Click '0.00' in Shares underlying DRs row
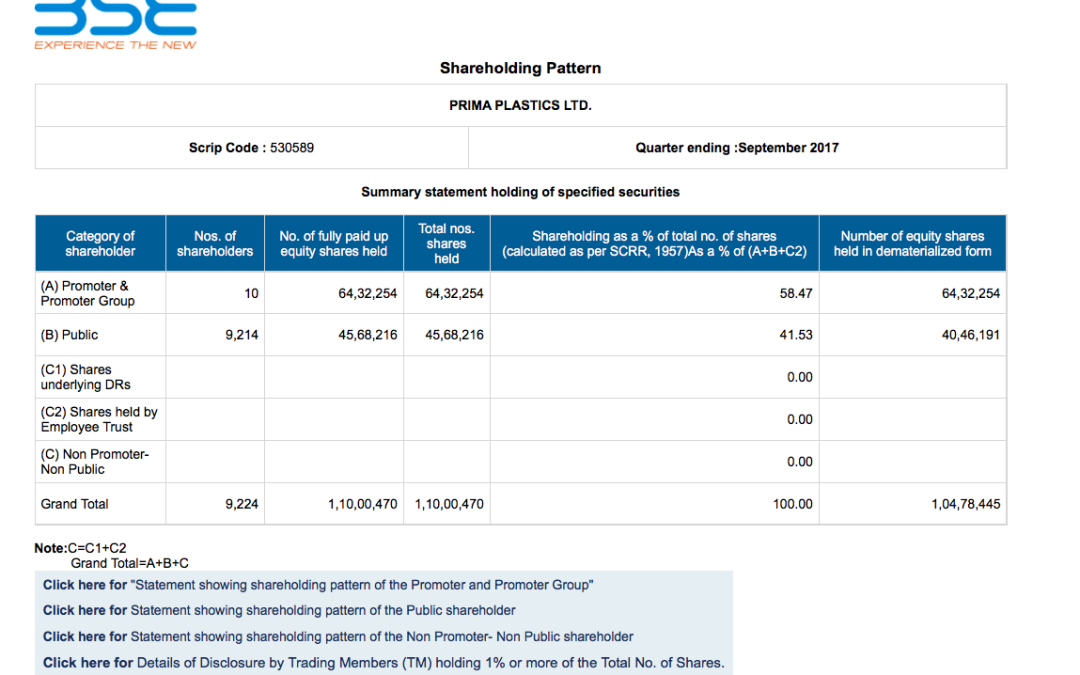Image resolution: width=1080 pixels, height=675 pixels. tap(800, 377)
